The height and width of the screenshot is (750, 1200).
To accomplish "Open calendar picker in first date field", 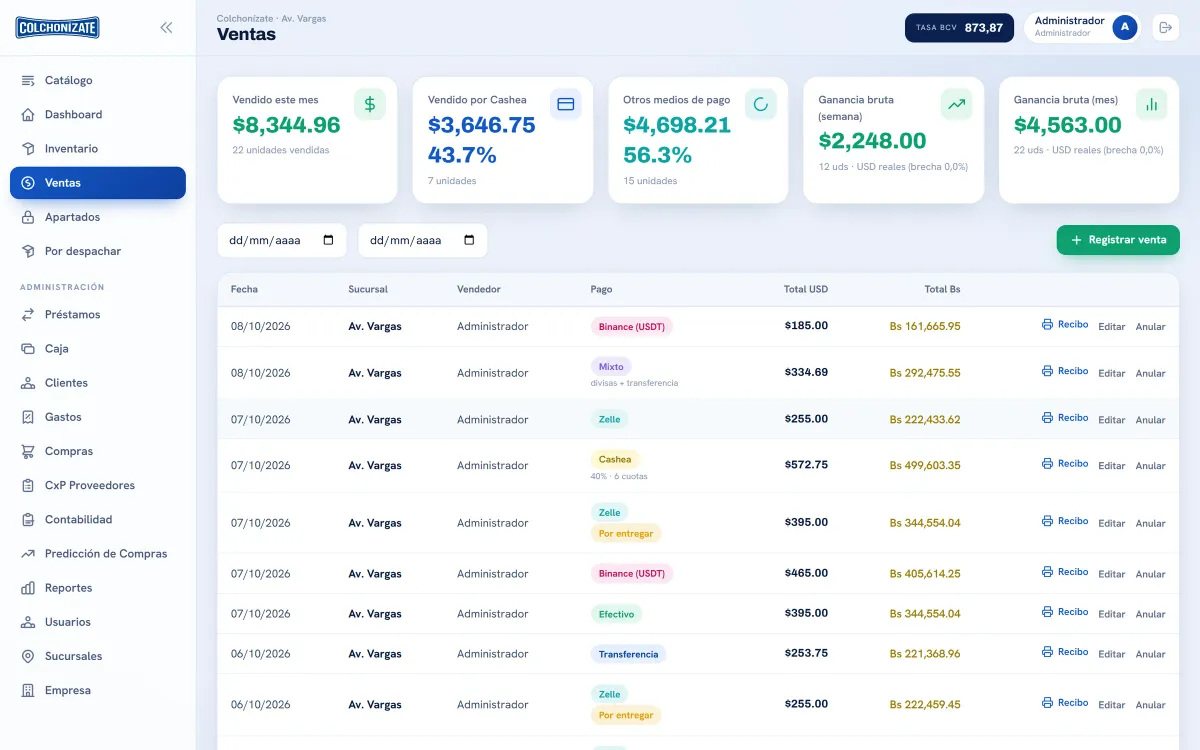I will click(x=329, y=240).
